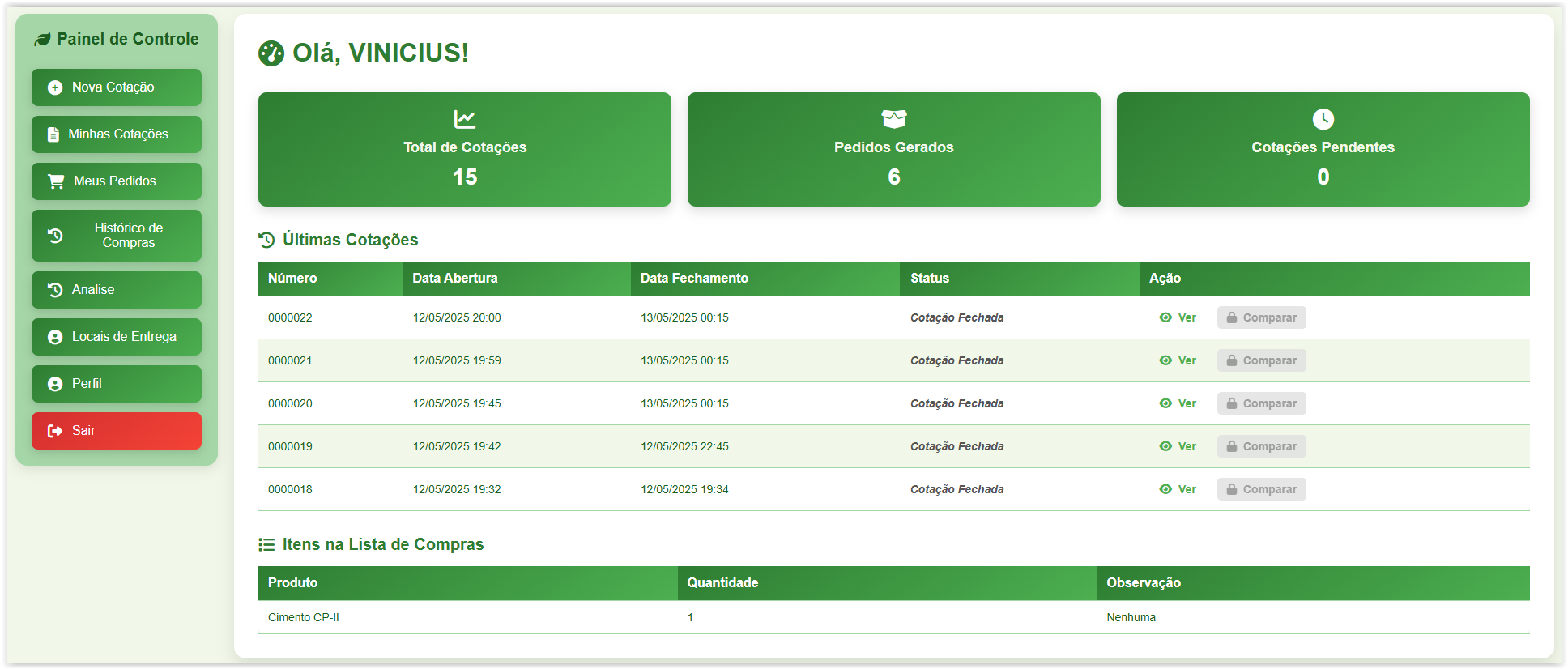
Task: Go to Minhas Cotações
Action: click(117, 134)
